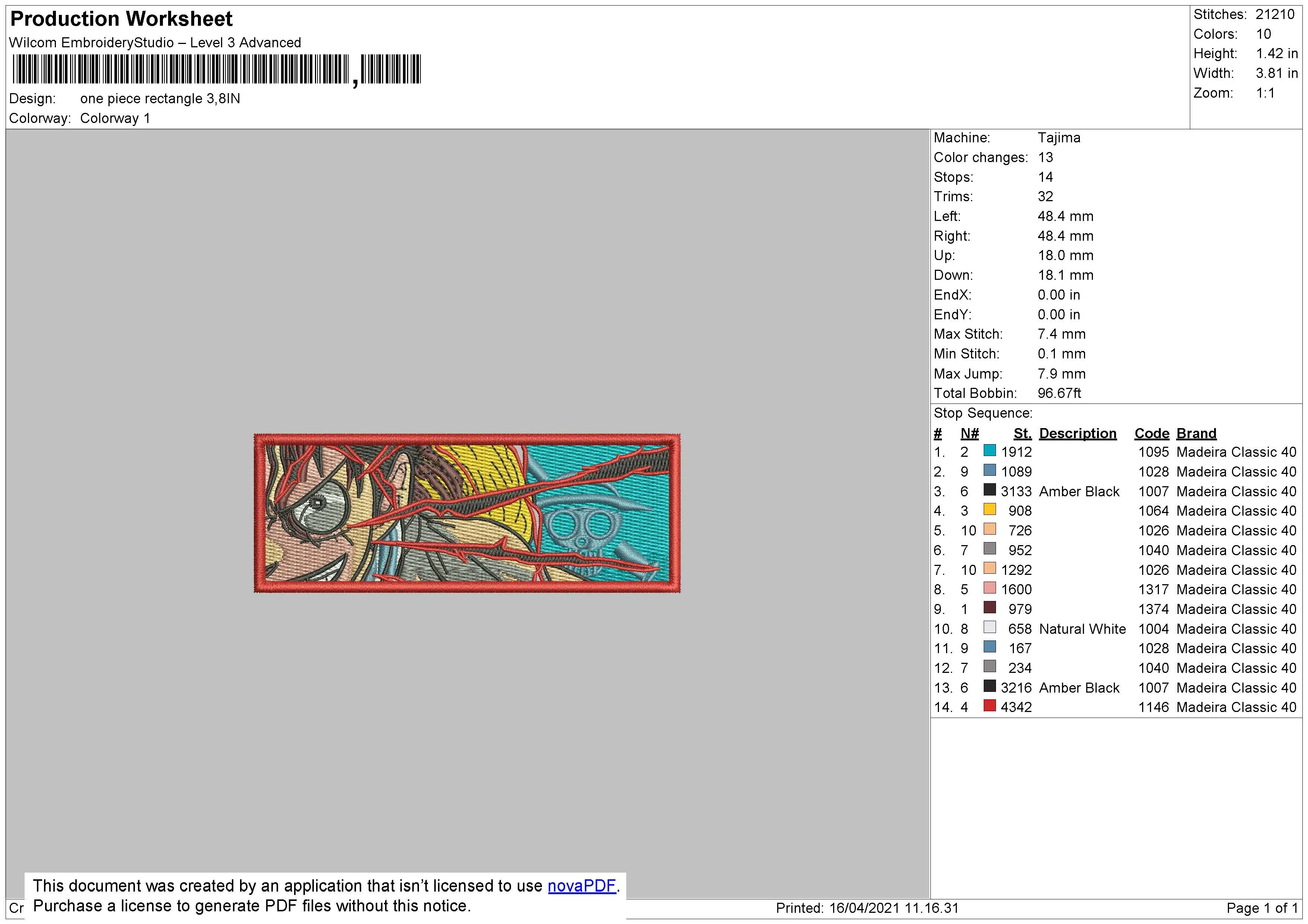
Task: Click the 'St.' column header
Action: pos(1022,433)
